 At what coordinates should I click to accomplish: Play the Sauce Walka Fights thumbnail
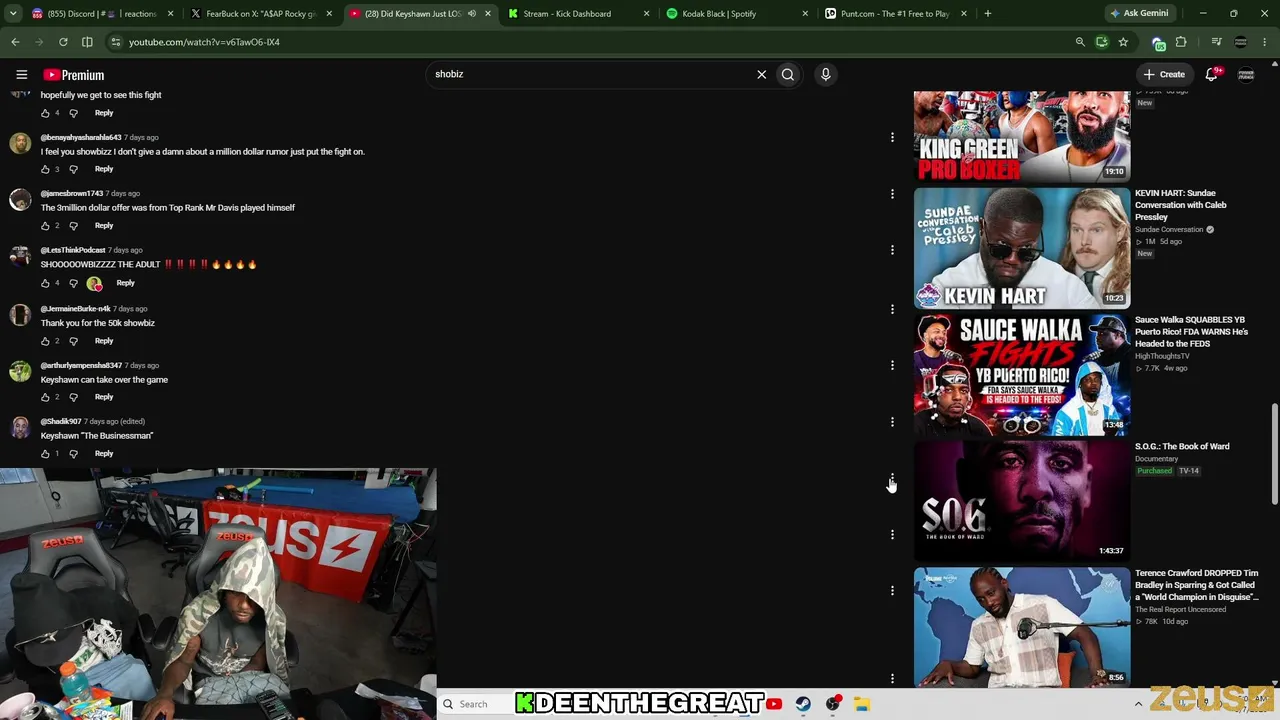1022,375
